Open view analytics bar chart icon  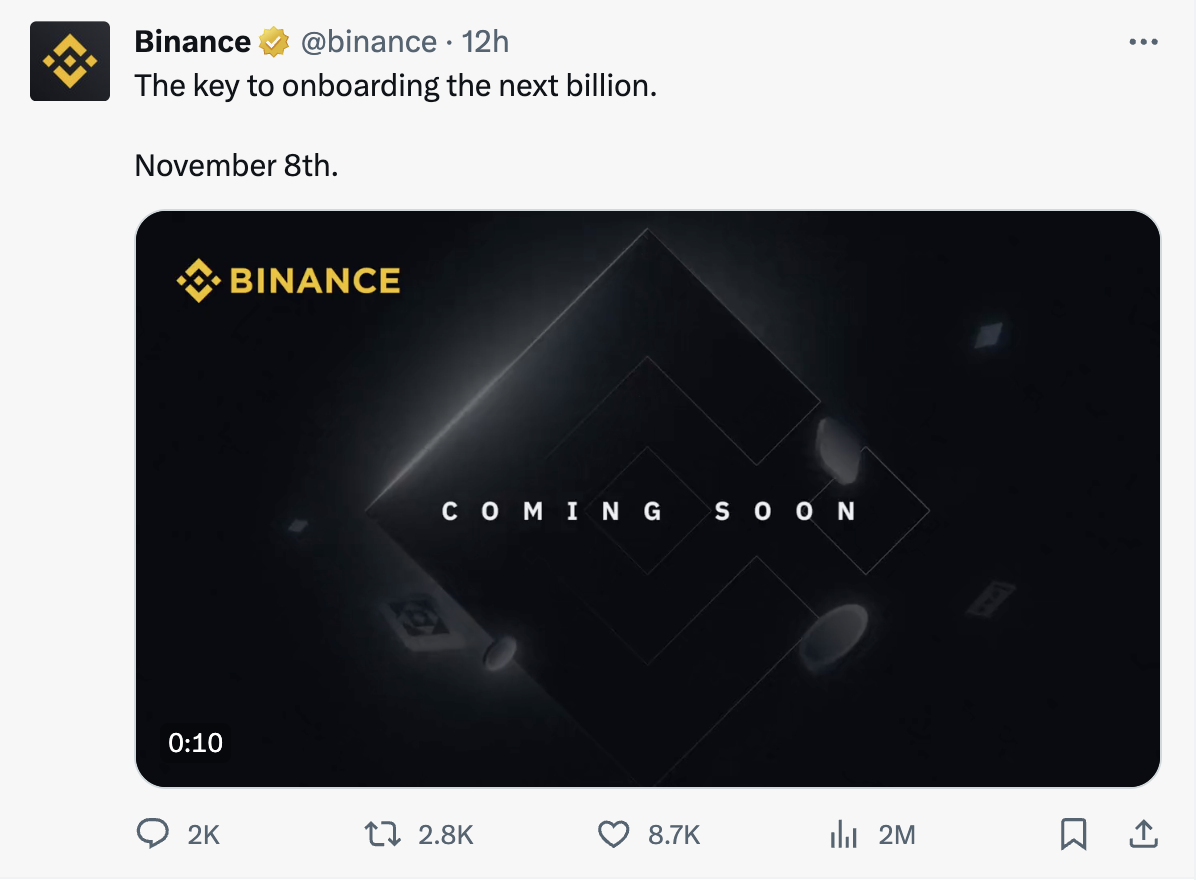(844, 834)
